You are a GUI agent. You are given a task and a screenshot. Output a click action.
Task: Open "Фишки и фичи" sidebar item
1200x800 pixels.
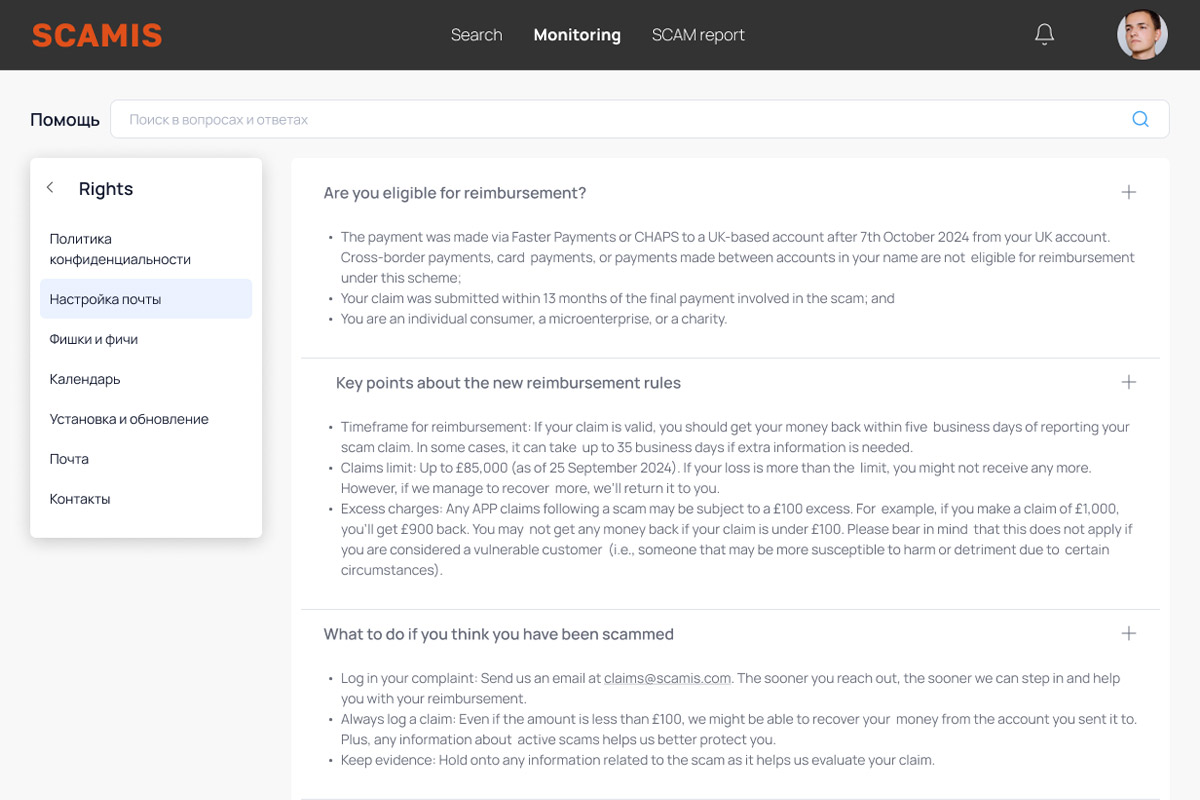tap(94, 339)
